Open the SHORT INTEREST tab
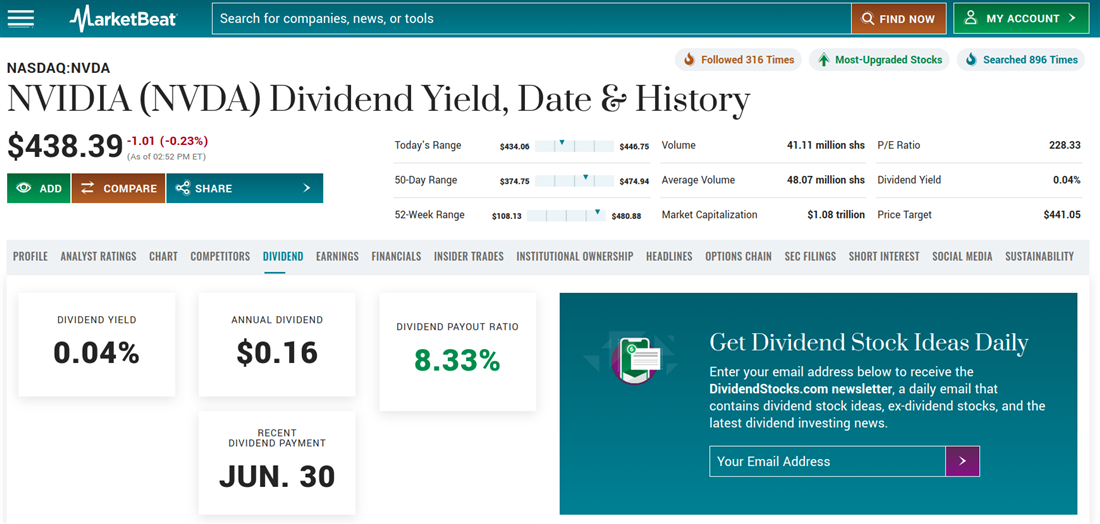Image resolution: width=1100 pixels, height=524 pixels. [x=884, y=257]
